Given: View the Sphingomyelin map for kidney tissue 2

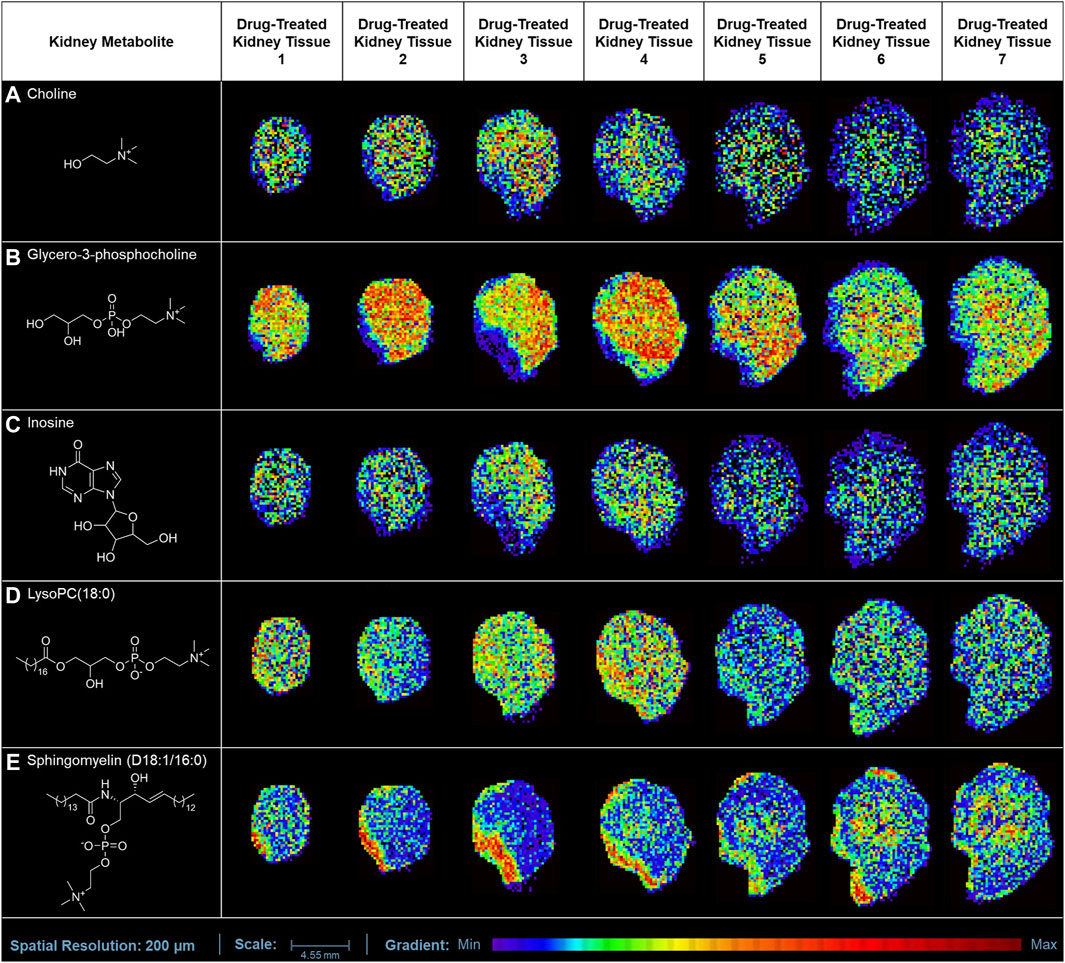Looking at the screenshot, I should (395, 830).
